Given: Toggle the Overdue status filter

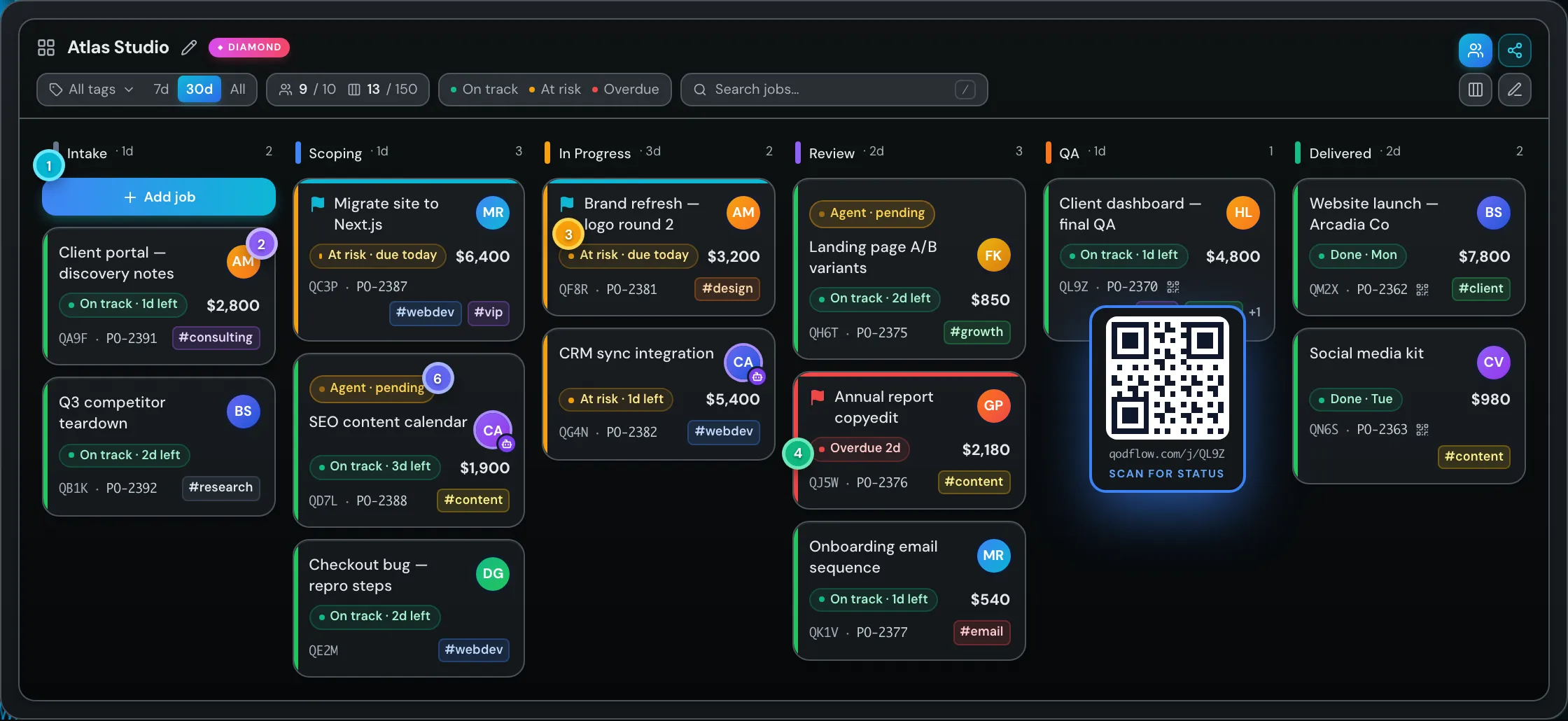Looking at the screenshot, I should coord(626,90).
